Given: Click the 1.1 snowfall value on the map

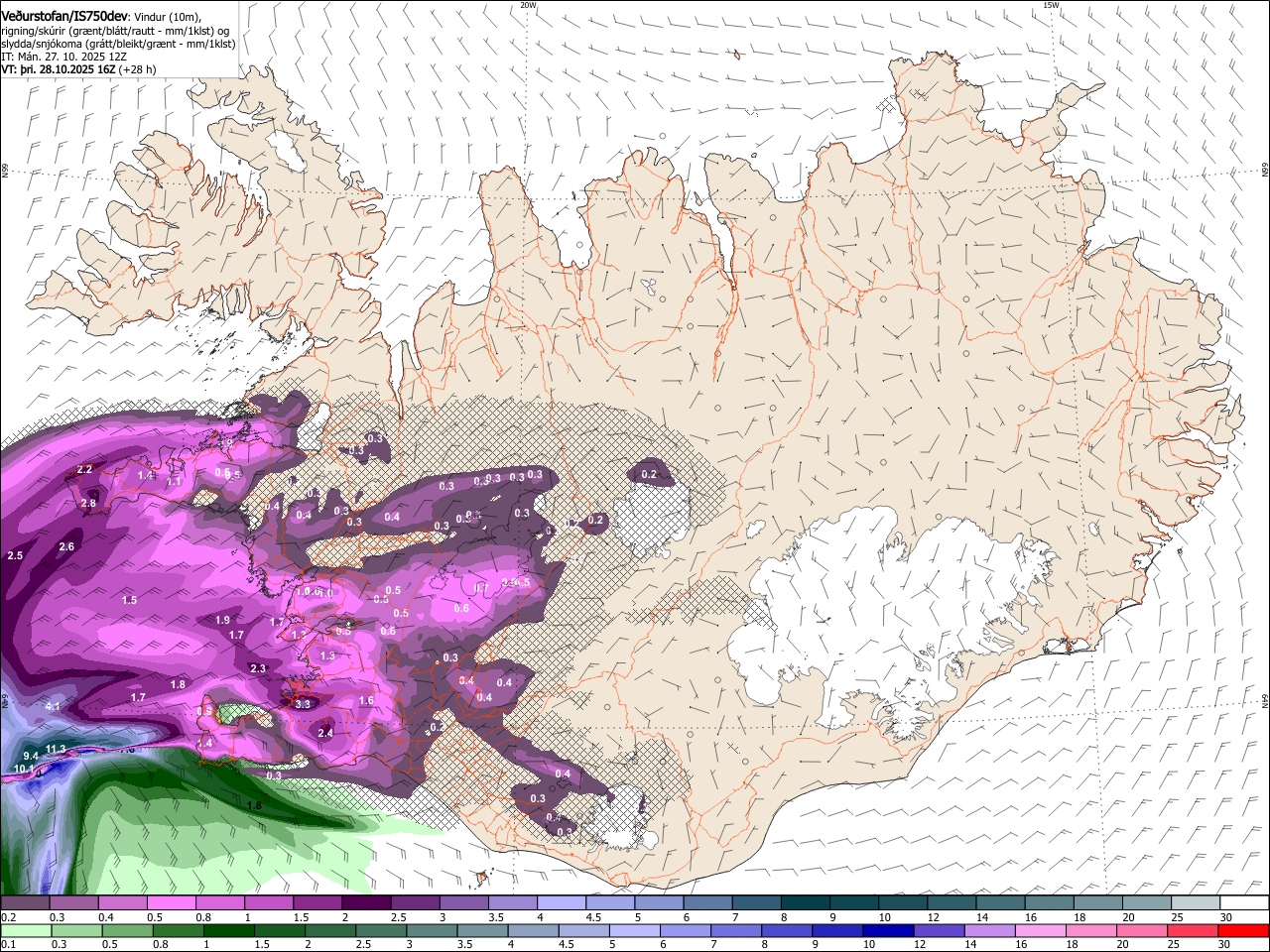Looking at the screenshot, I should (x=174, y=482).
